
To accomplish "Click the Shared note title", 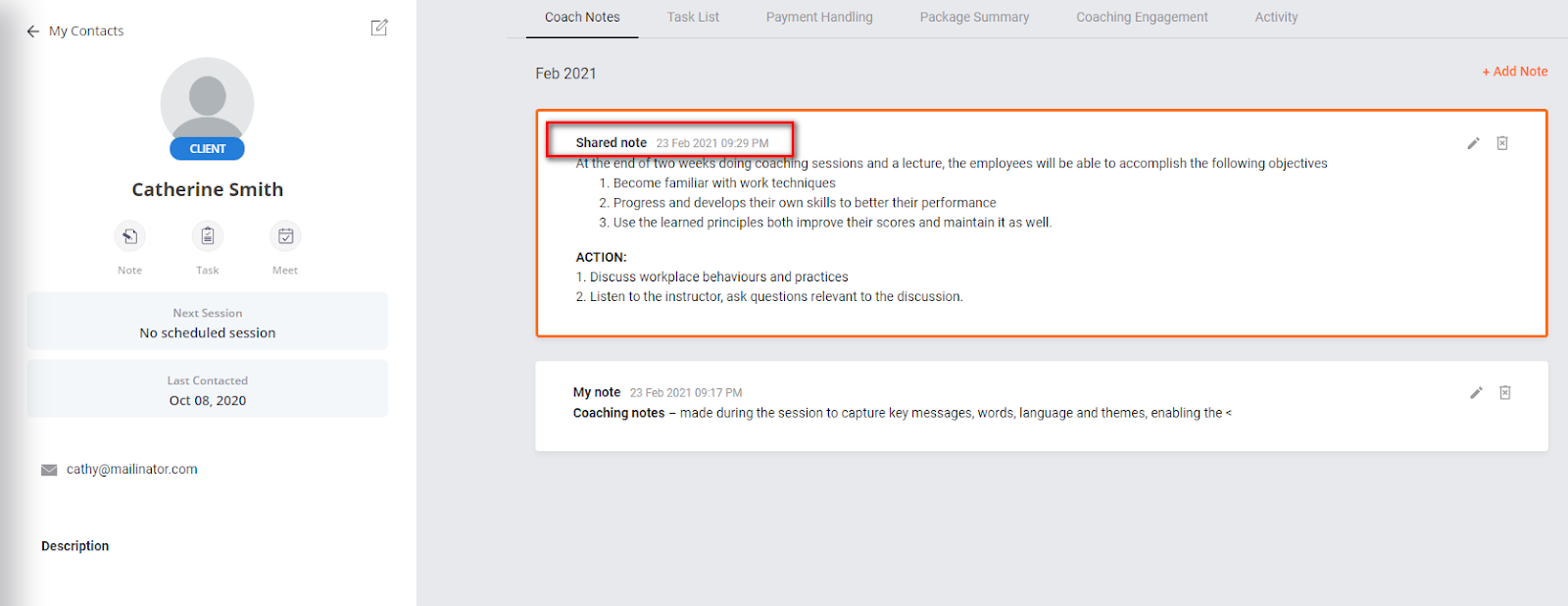I will 612,143.
